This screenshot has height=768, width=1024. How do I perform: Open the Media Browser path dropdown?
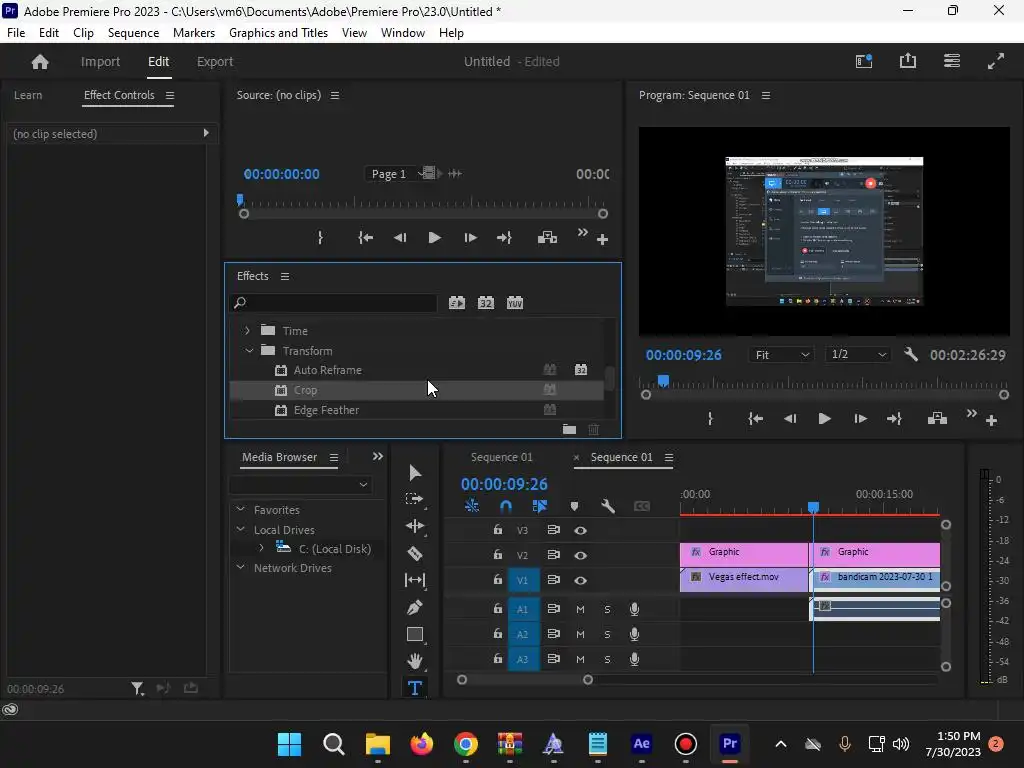(300, 485)
